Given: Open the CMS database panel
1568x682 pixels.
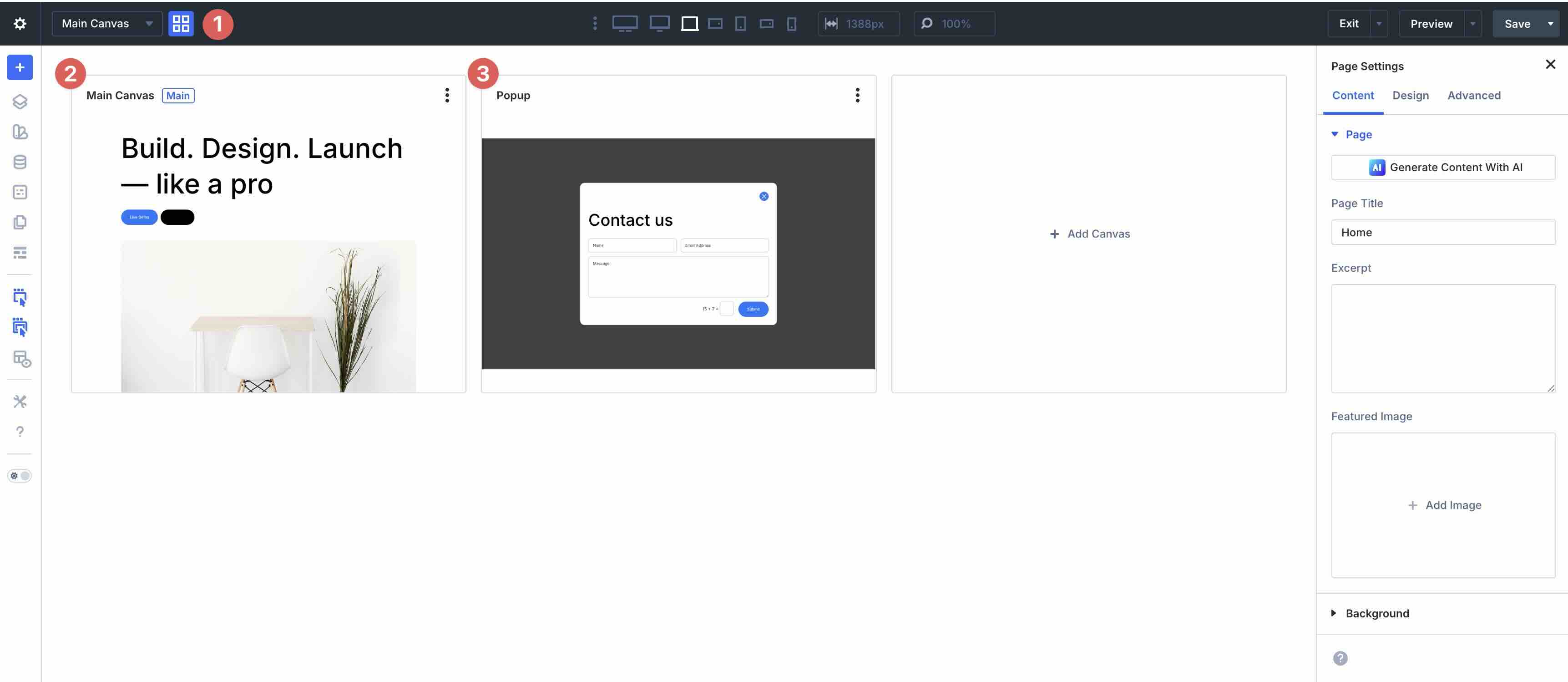Looking at the screenshot, I should [x=20, y=161].
